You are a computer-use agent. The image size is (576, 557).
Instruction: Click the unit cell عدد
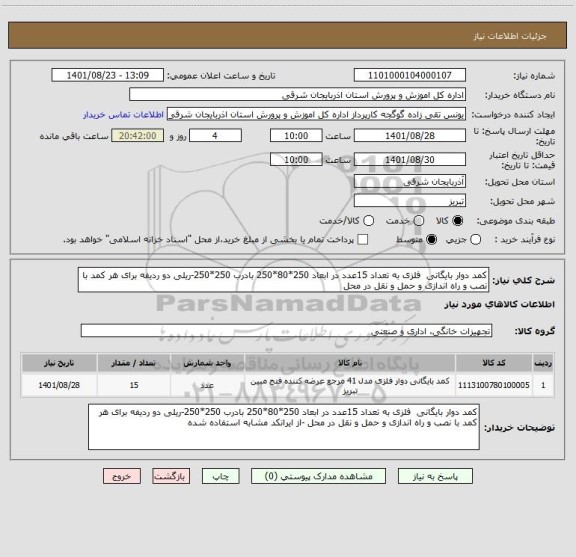[207, 385]
